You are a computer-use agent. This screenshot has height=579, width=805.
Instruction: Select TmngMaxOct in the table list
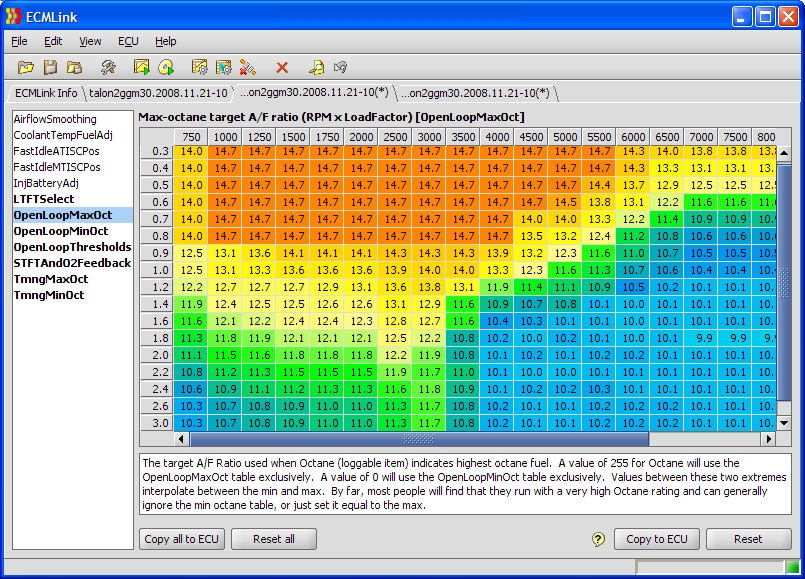[49, 279]
